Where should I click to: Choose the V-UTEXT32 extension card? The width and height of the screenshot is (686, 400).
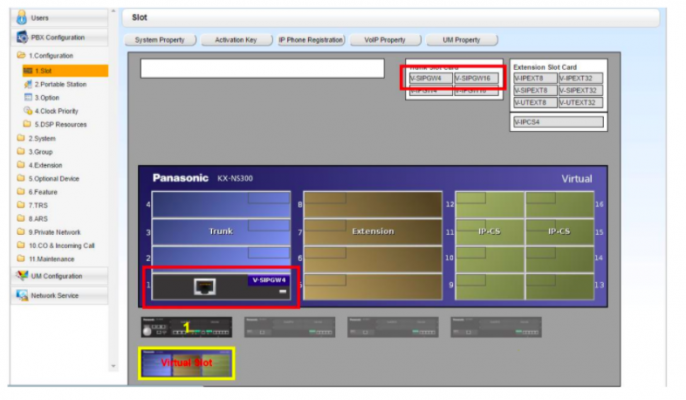578,102
